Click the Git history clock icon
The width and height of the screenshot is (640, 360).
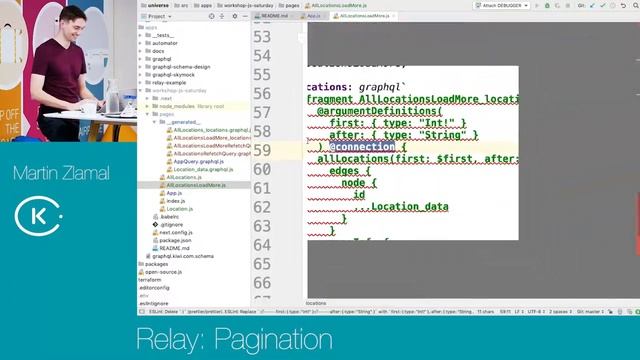(613, 6)
